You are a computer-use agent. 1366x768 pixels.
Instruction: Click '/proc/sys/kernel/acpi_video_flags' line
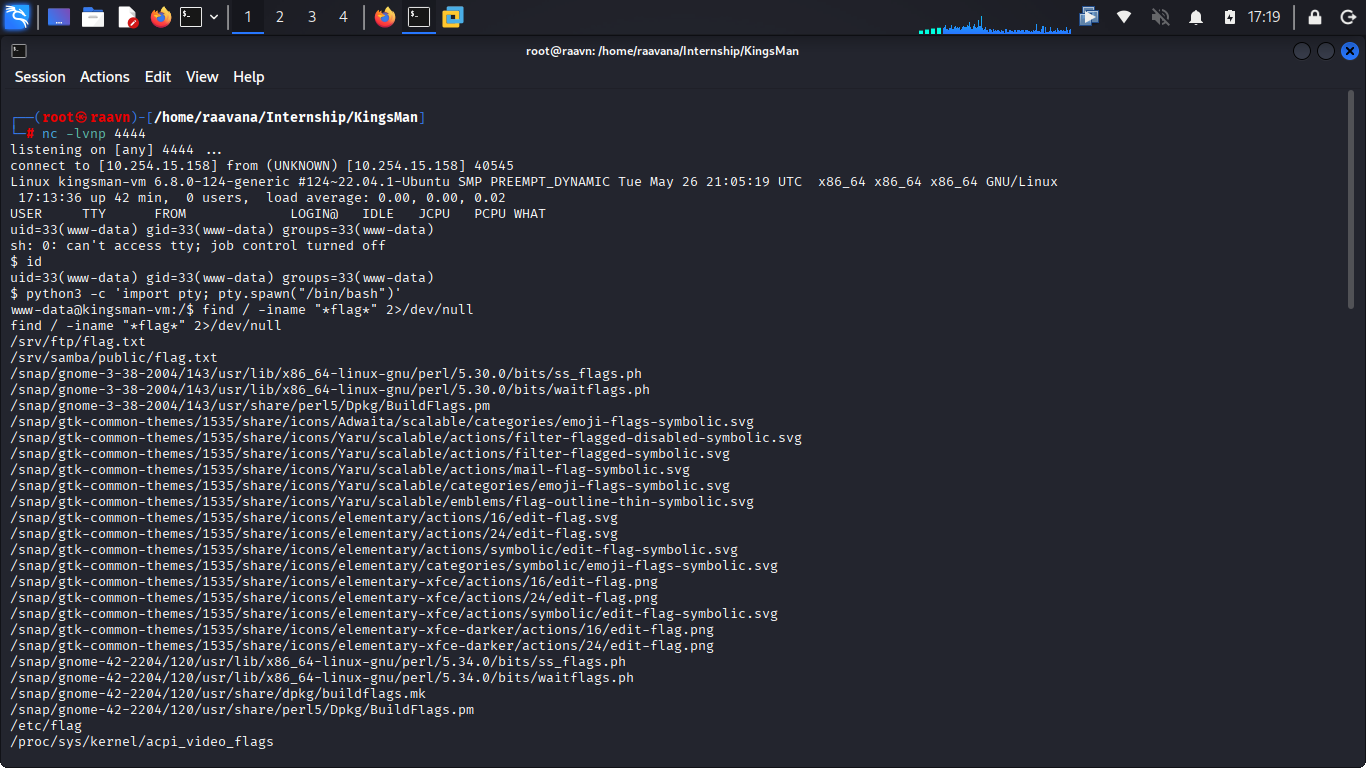pyautogui.click(x=142, y=741)
